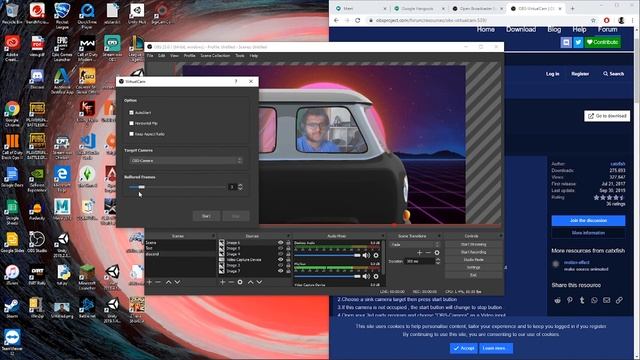Move scene up in Scenes panel
This screenshot has height=360, width=640.
coord(168,282)
